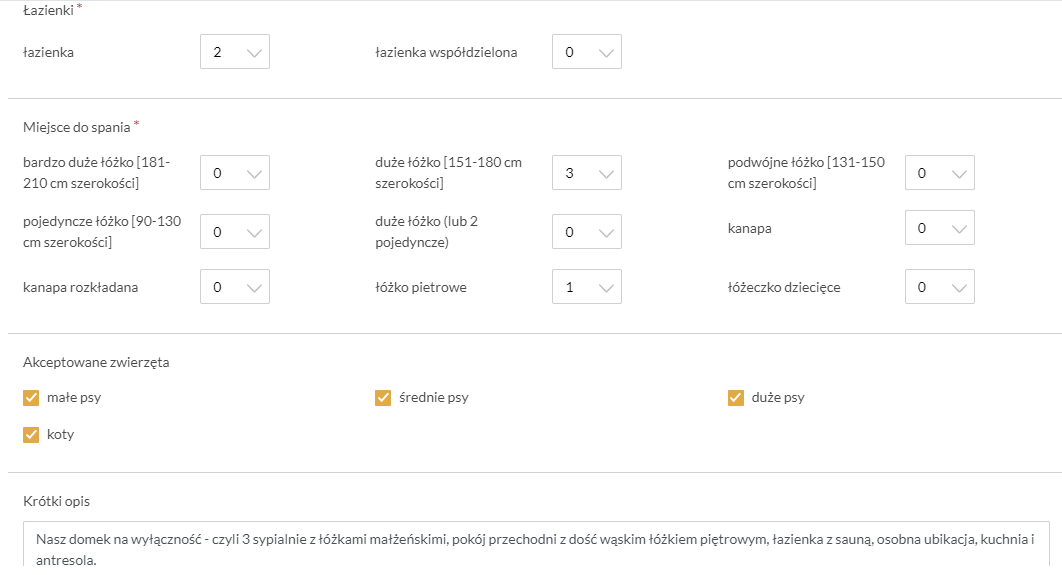The height and width of the screenshot is (575, 1062).
Task: Open duże łóżko 151-180 cm dropdown
Action: tap(587, 173)
